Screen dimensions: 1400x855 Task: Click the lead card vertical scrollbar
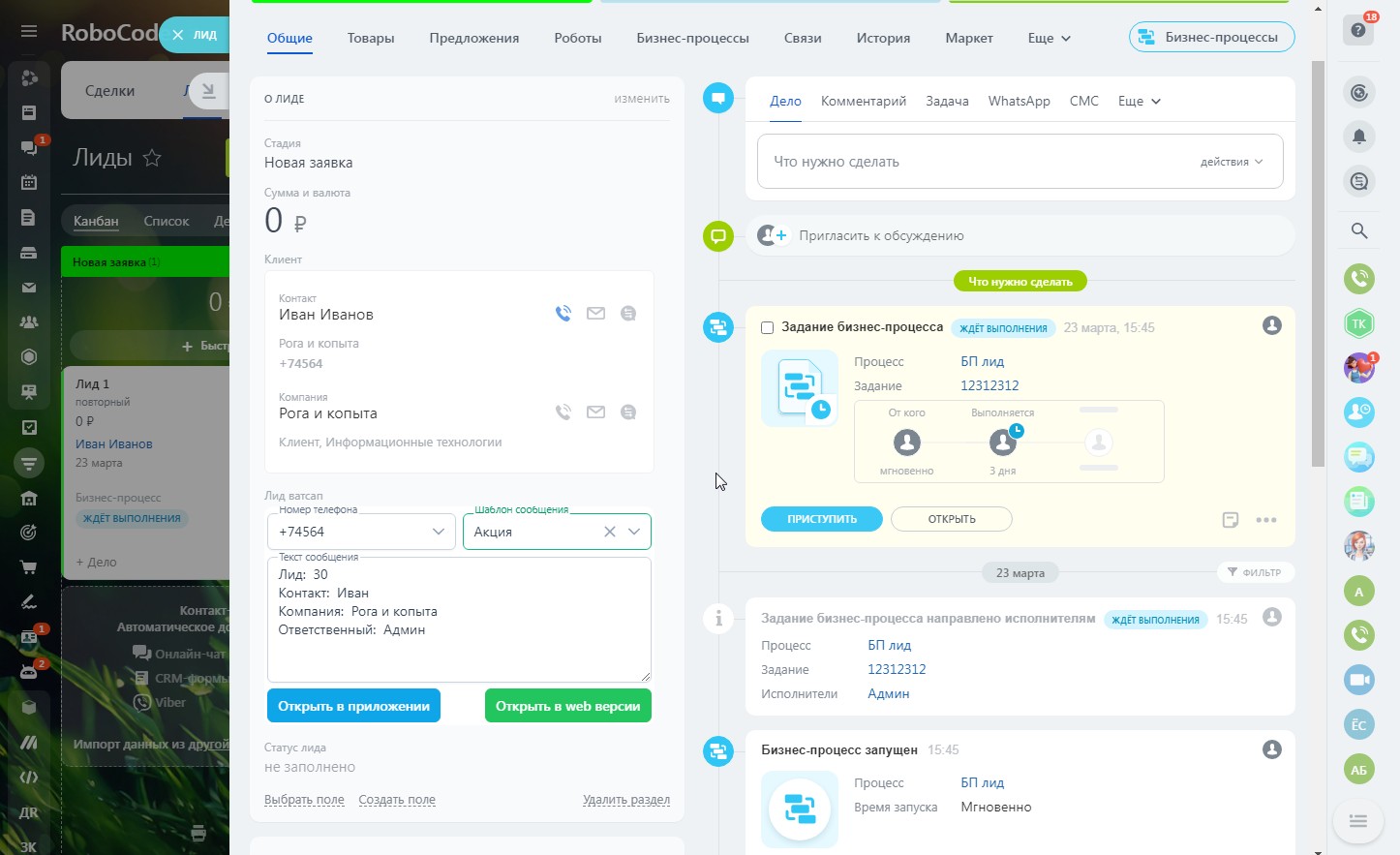point(1318,263)
